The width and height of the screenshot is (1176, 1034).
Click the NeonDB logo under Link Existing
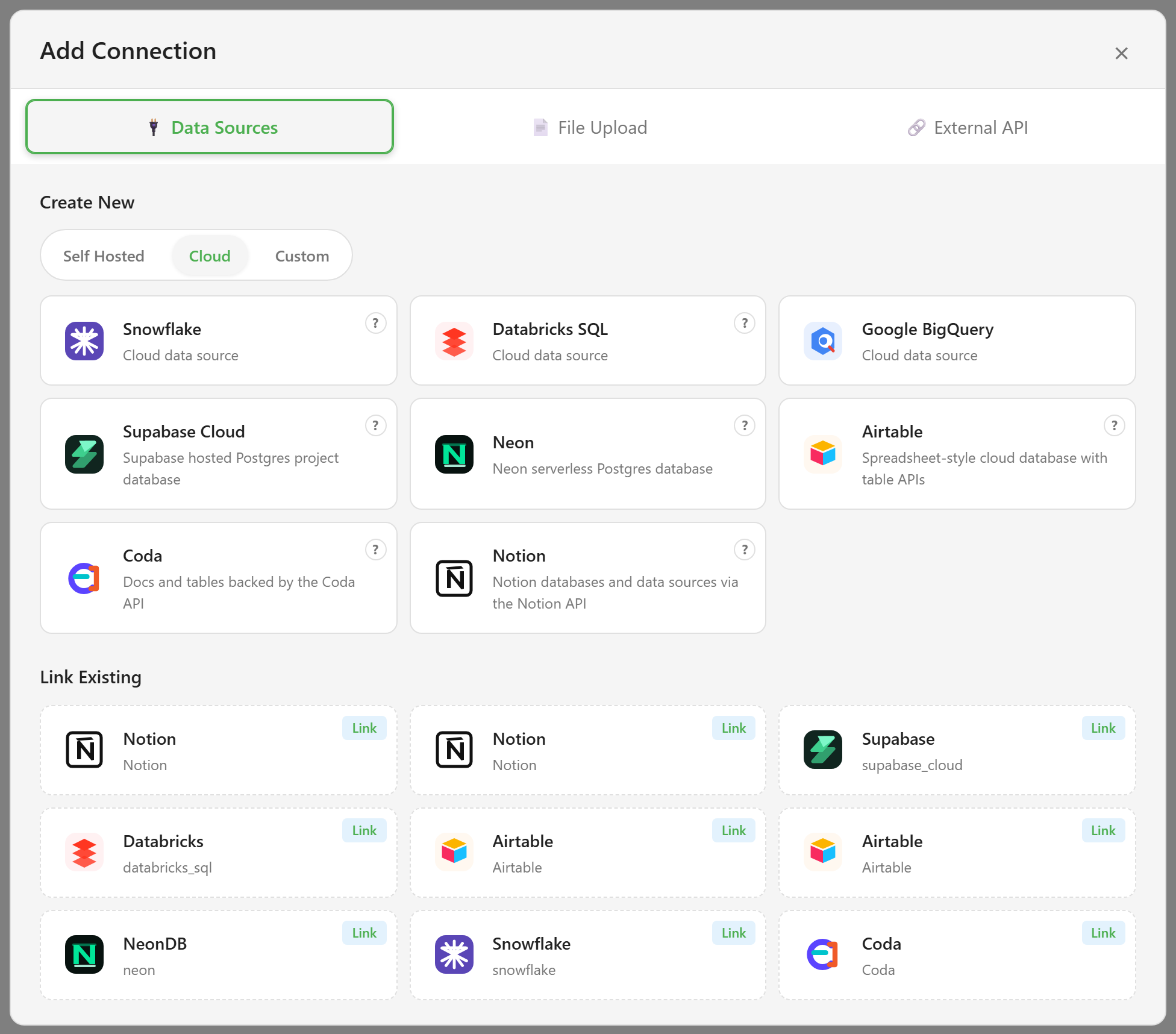pos(84,954)
